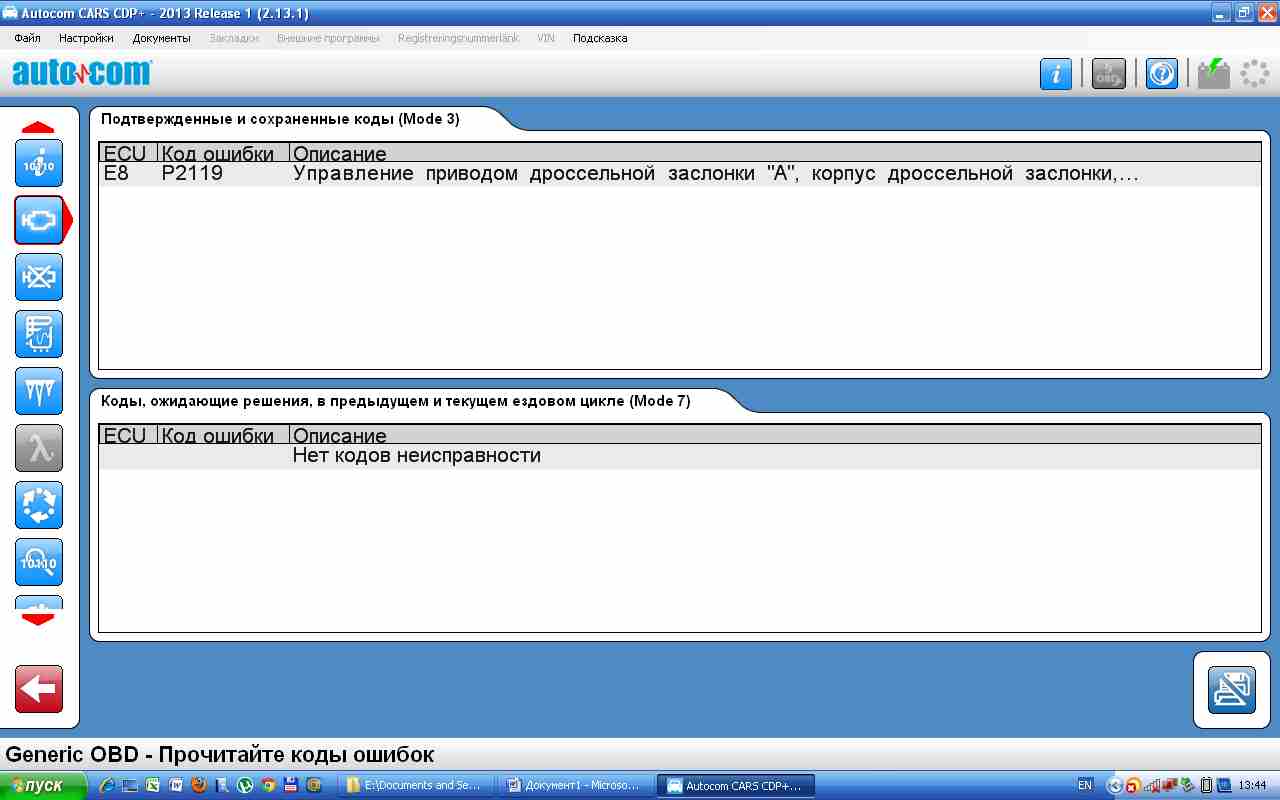Screen dimensions: 1280x800
Task: Select the freeze frame icicles icon
Action: pyautogui.click(x=39, y=391)
